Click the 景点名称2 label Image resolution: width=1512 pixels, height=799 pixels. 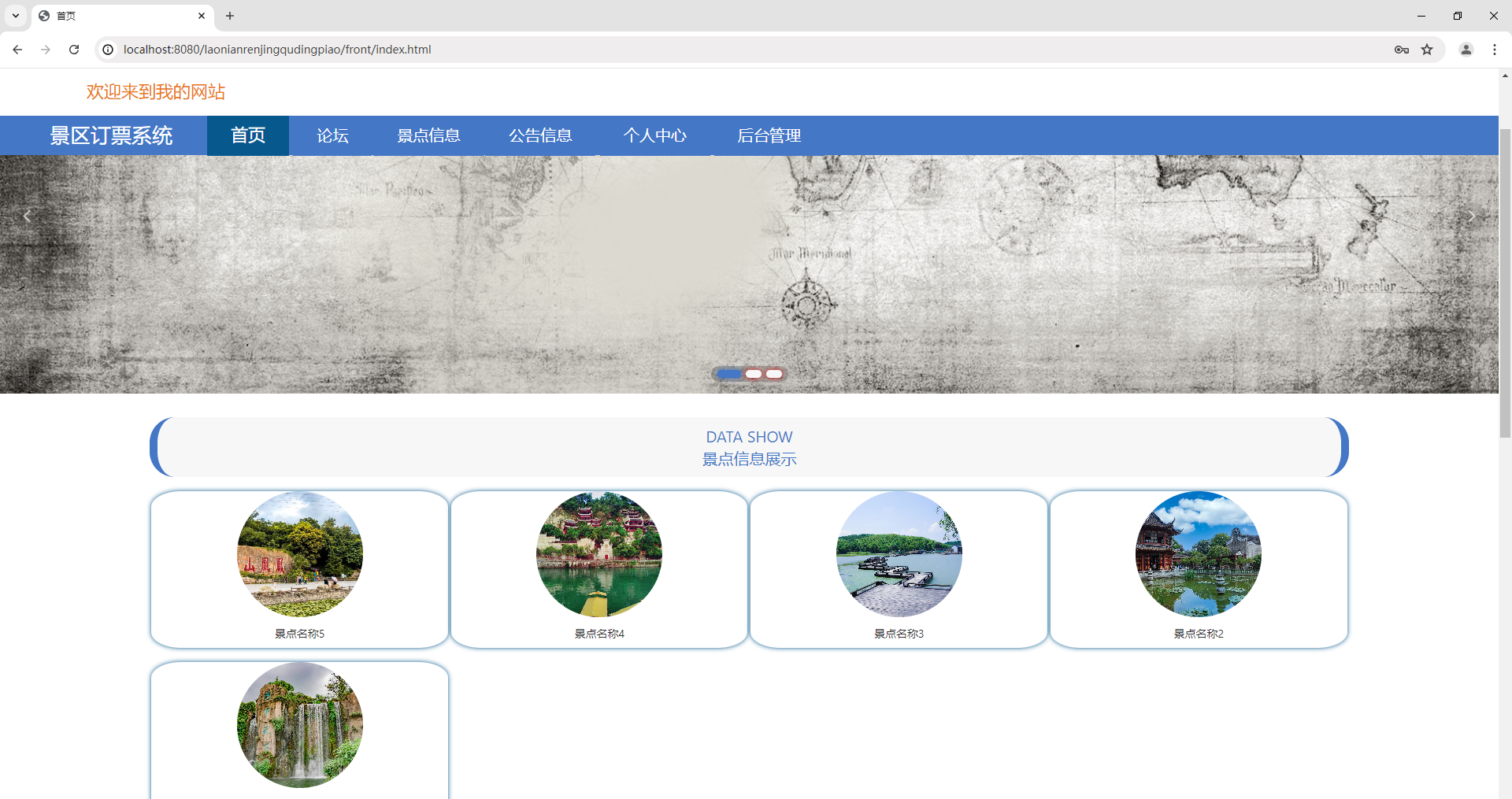tap(1199, 634)
